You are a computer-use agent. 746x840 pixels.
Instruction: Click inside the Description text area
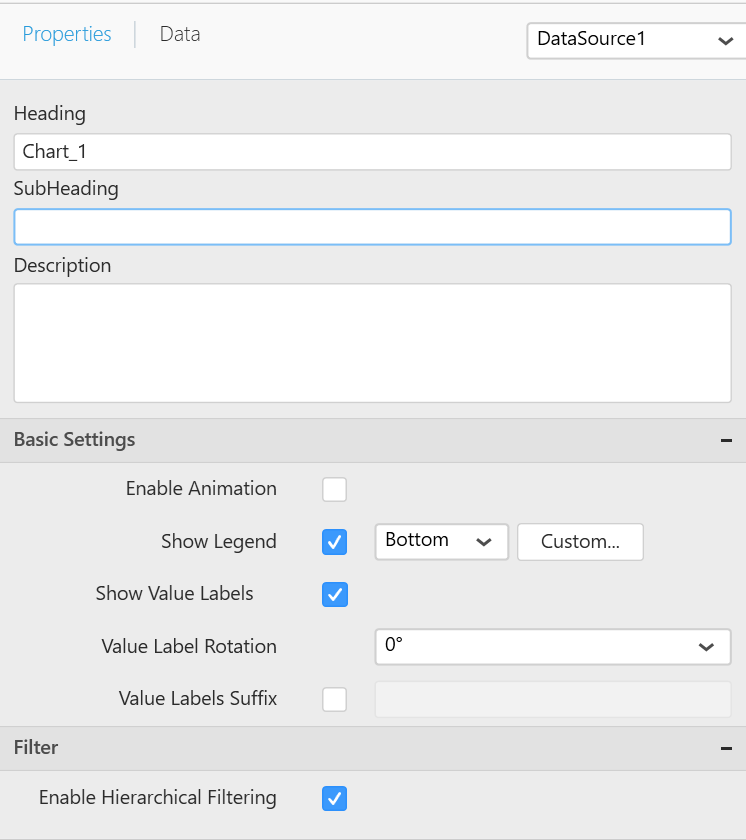click(x=372, y=343)
